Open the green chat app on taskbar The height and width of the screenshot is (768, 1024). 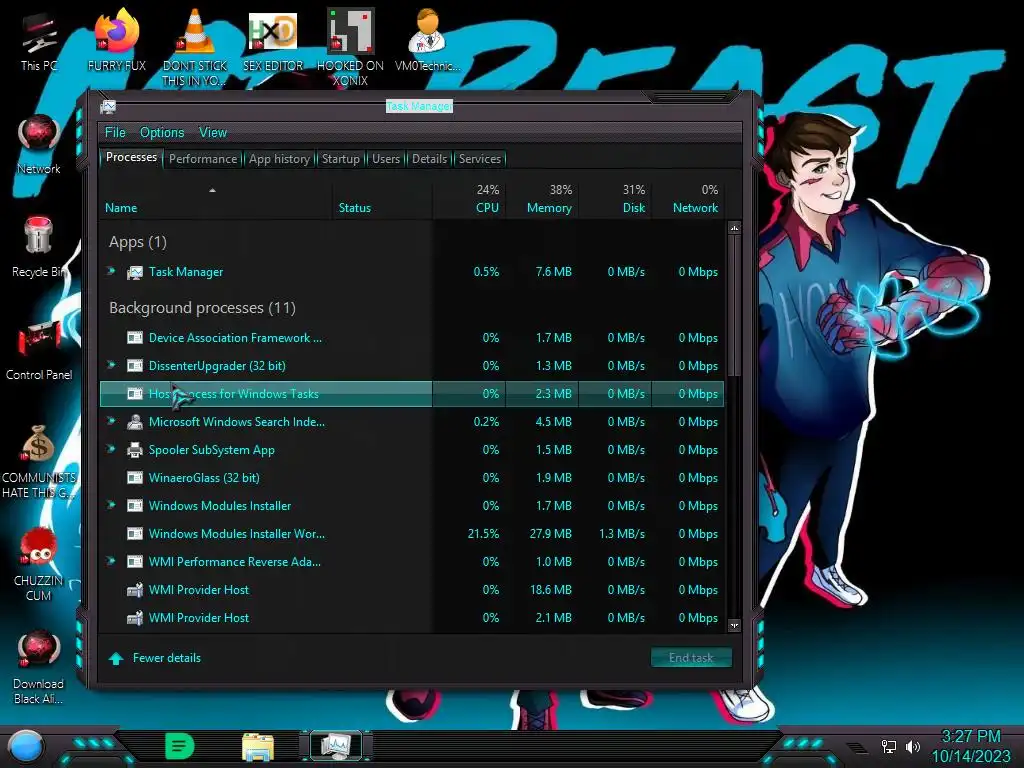pos(180,746)
